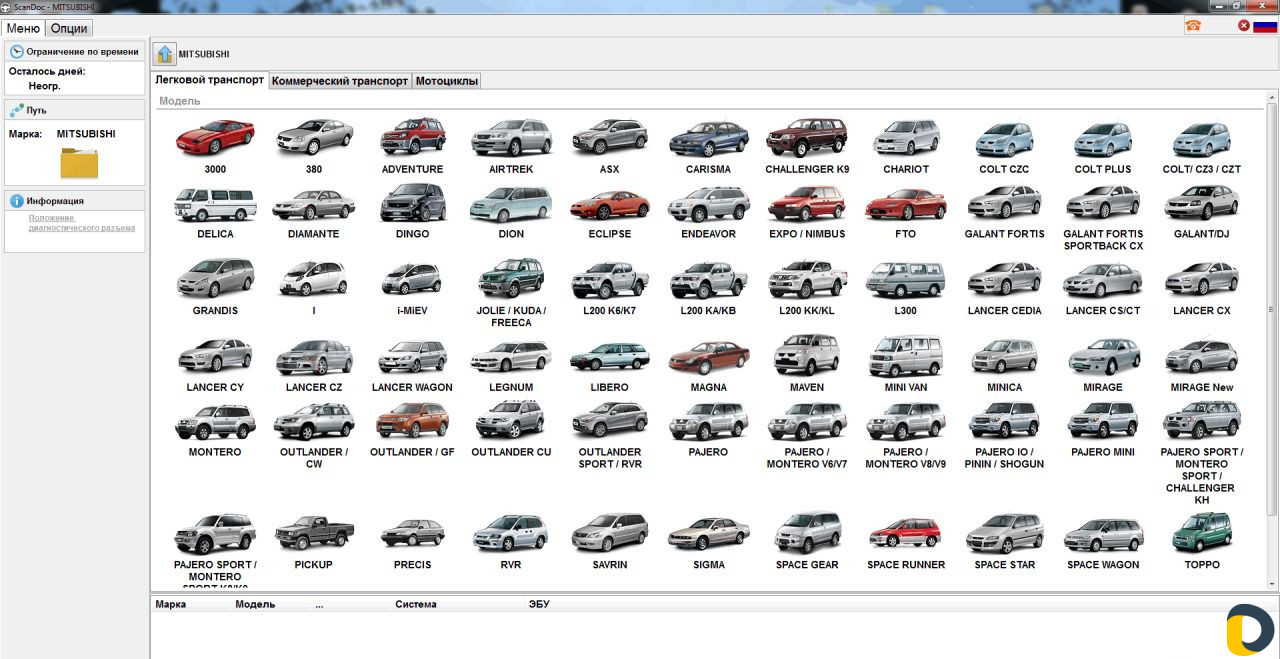This screenshot has height=659, width=1280.
Task: Open the CARISMA model
Action: coord(708,138)
